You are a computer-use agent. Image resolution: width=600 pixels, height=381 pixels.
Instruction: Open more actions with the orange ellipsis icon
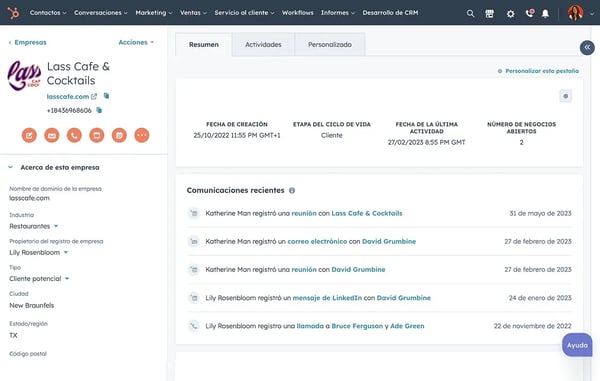click(x=142, y=135)
